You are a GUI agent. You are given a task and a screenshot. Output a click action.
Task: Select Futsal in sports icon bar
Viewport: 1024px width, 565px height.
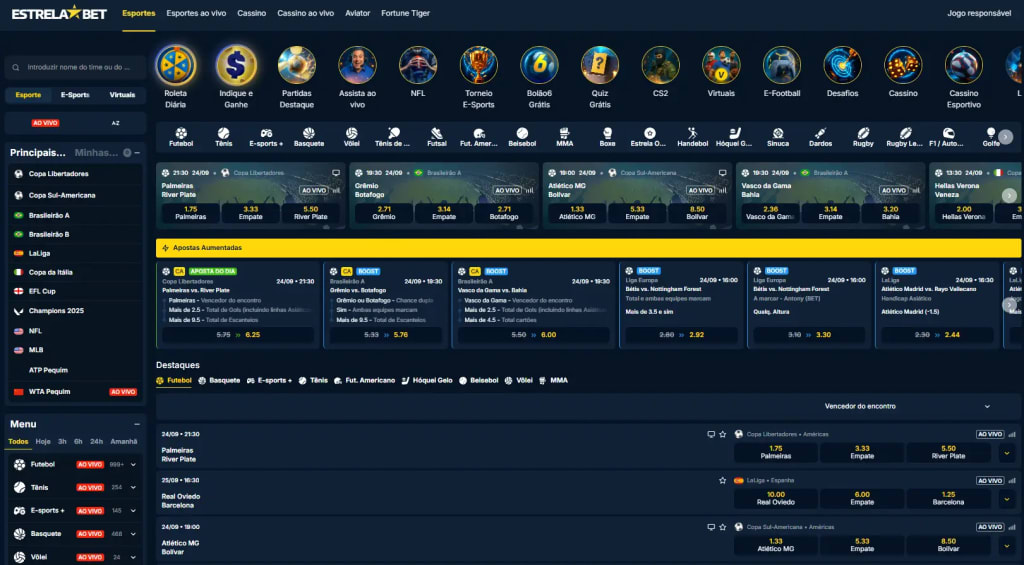click(x=437, y=137)
